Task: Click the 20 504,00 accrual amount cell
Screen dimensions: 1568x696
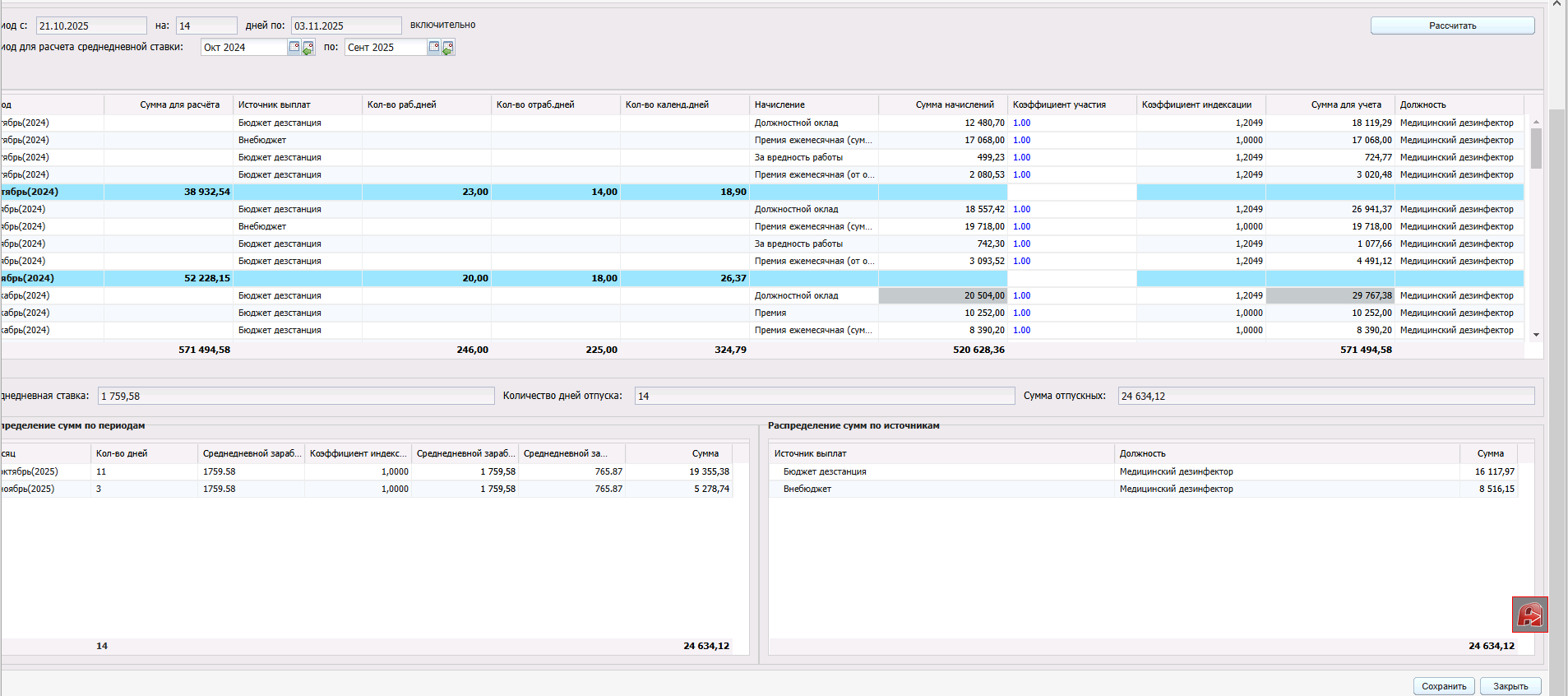Action: click(x=942, y=295)
